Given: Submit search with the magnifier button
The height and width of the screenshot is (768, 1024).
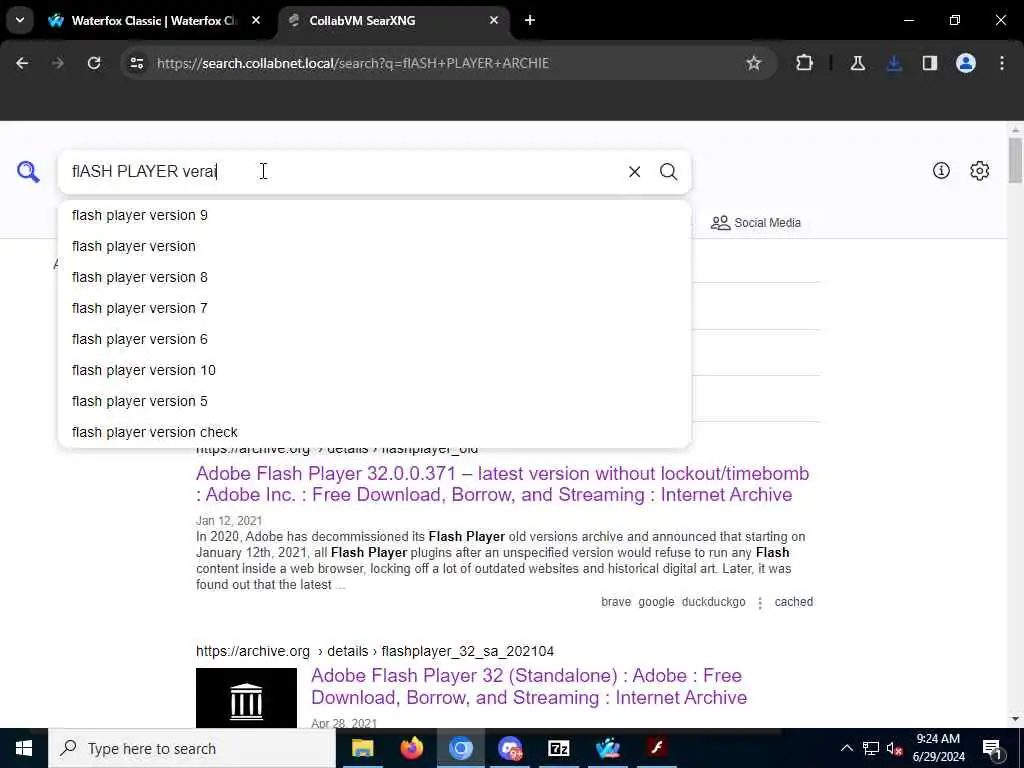Looking at the screenshot, I should pyautogui.click(x=668, y=171).
